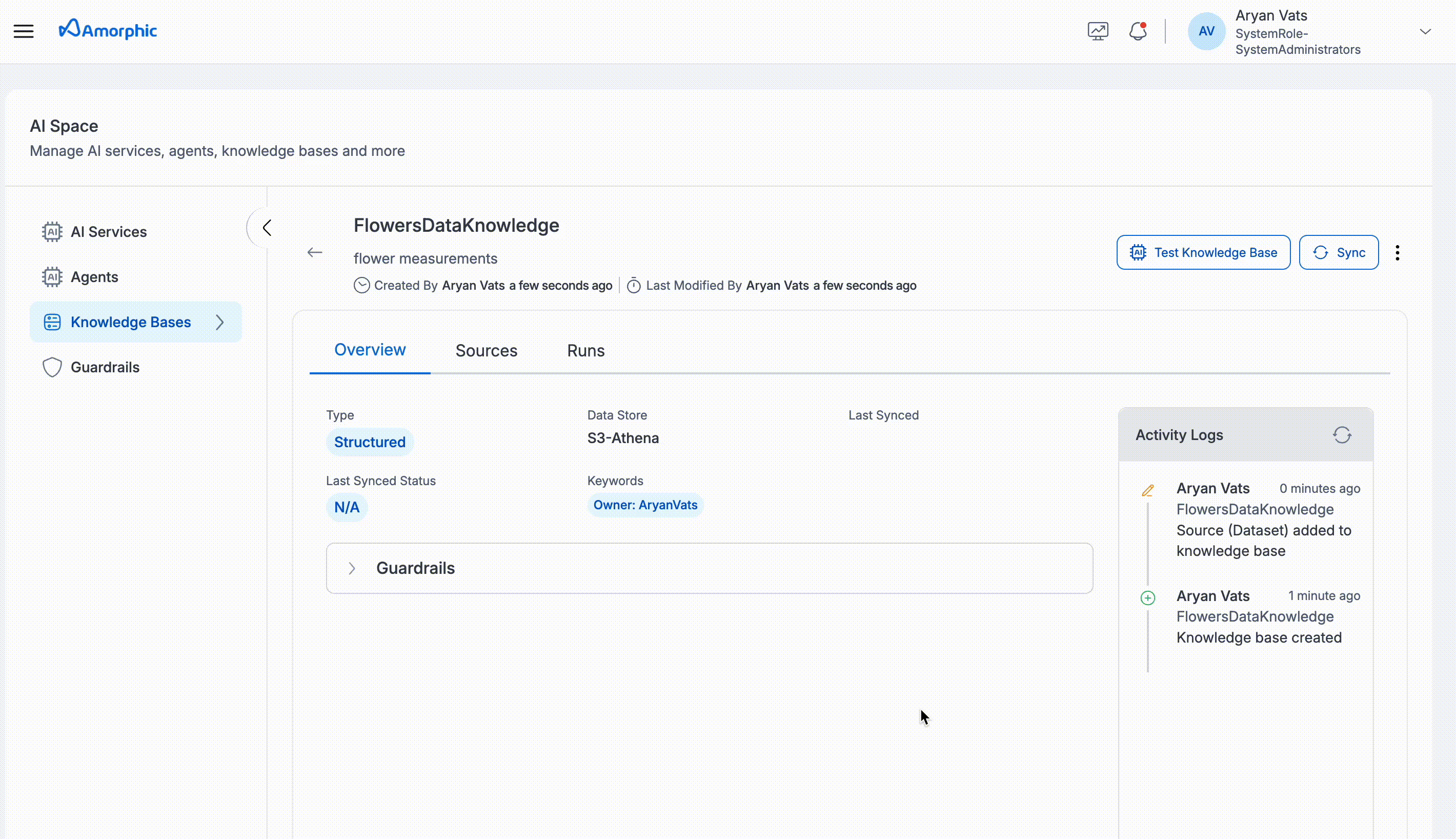Click the AI Services sidebar icon

[52, 231]
